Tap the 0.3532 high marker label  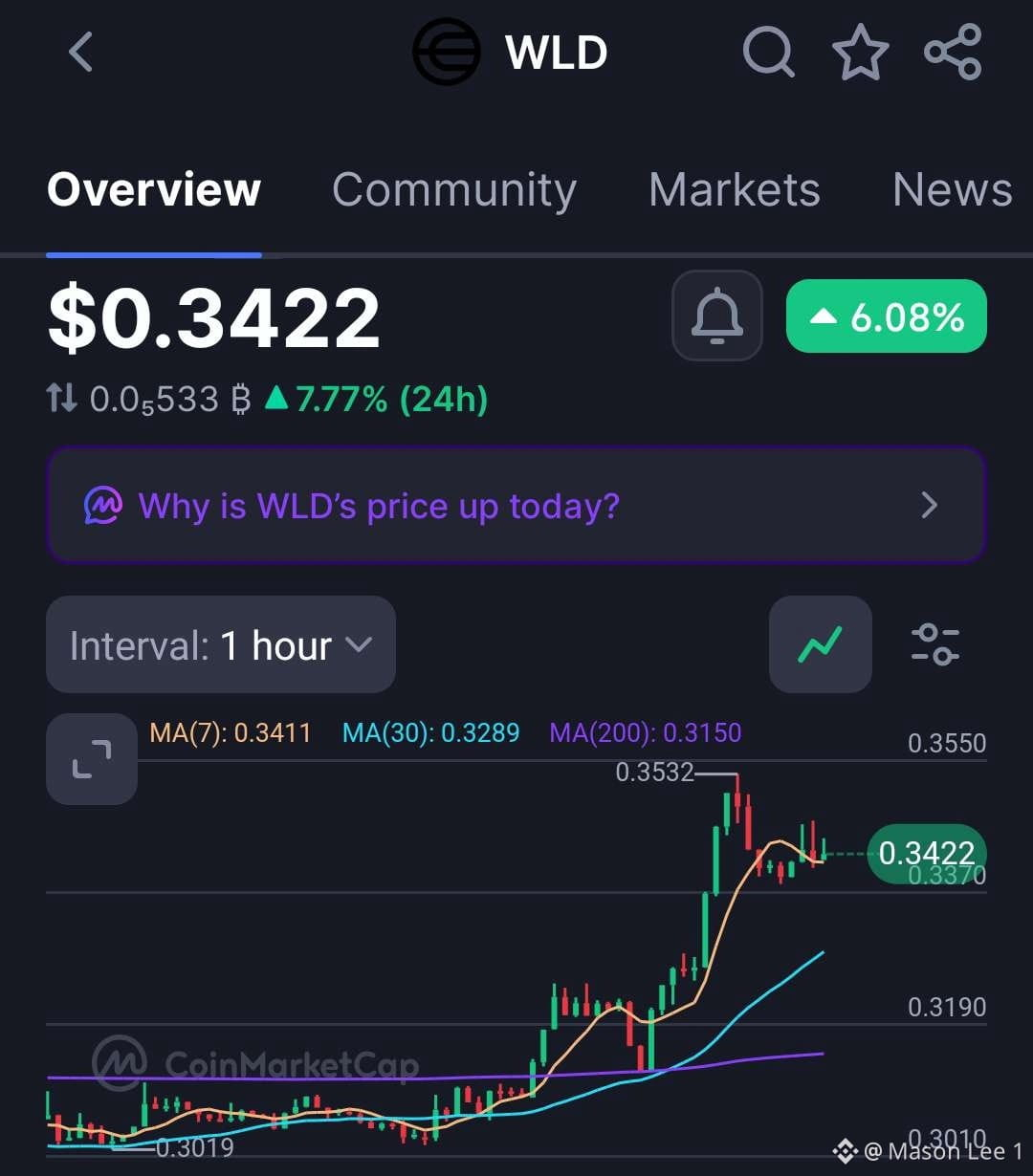pos(654,773)
